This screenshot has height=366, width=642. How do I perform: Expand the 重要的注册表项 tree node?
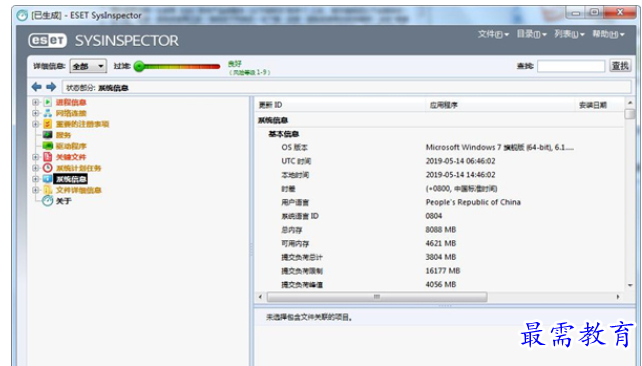coord(36,124)
